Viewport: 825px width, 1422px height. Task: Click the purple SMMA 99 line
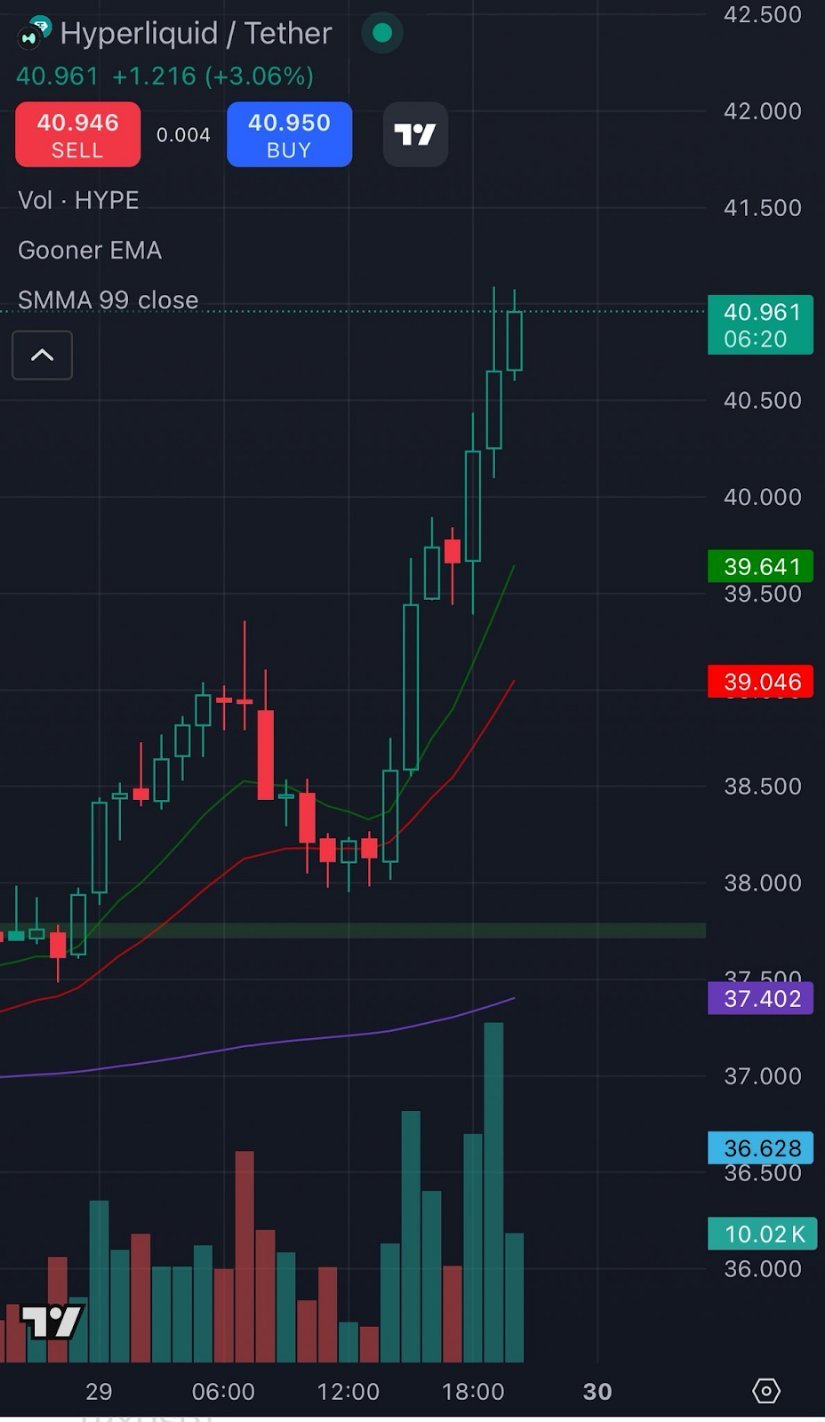258,1045
